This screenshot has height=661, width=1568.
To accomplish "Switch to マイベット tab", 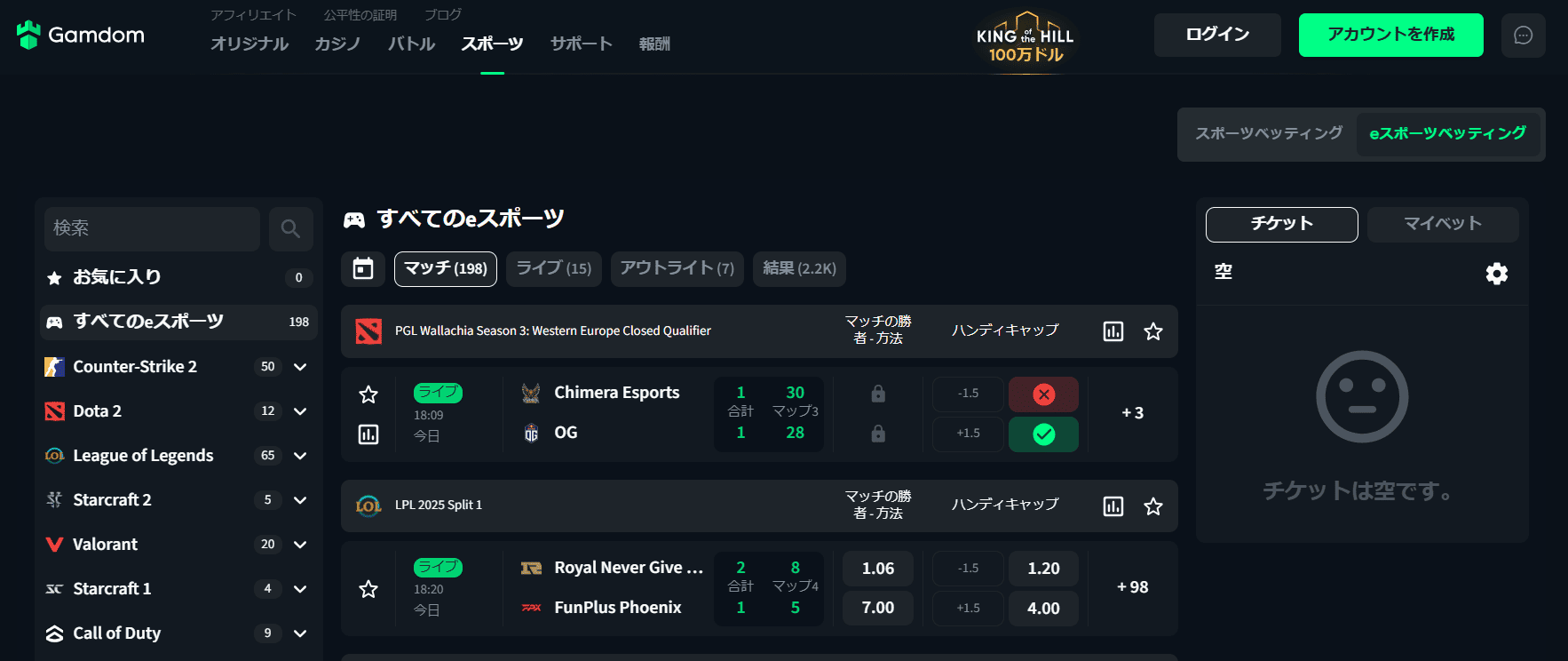I will 1442,224.
